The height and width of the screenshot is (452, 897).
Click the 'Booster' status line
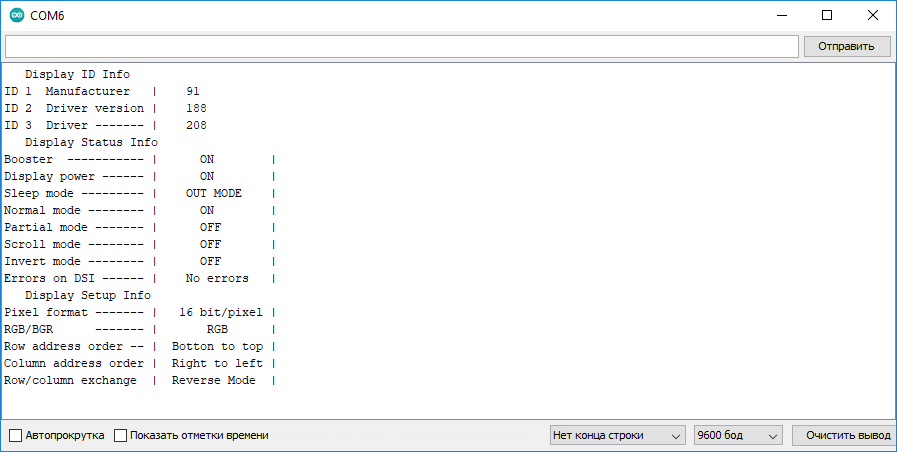pyautogui.click(x=140, y=160)
